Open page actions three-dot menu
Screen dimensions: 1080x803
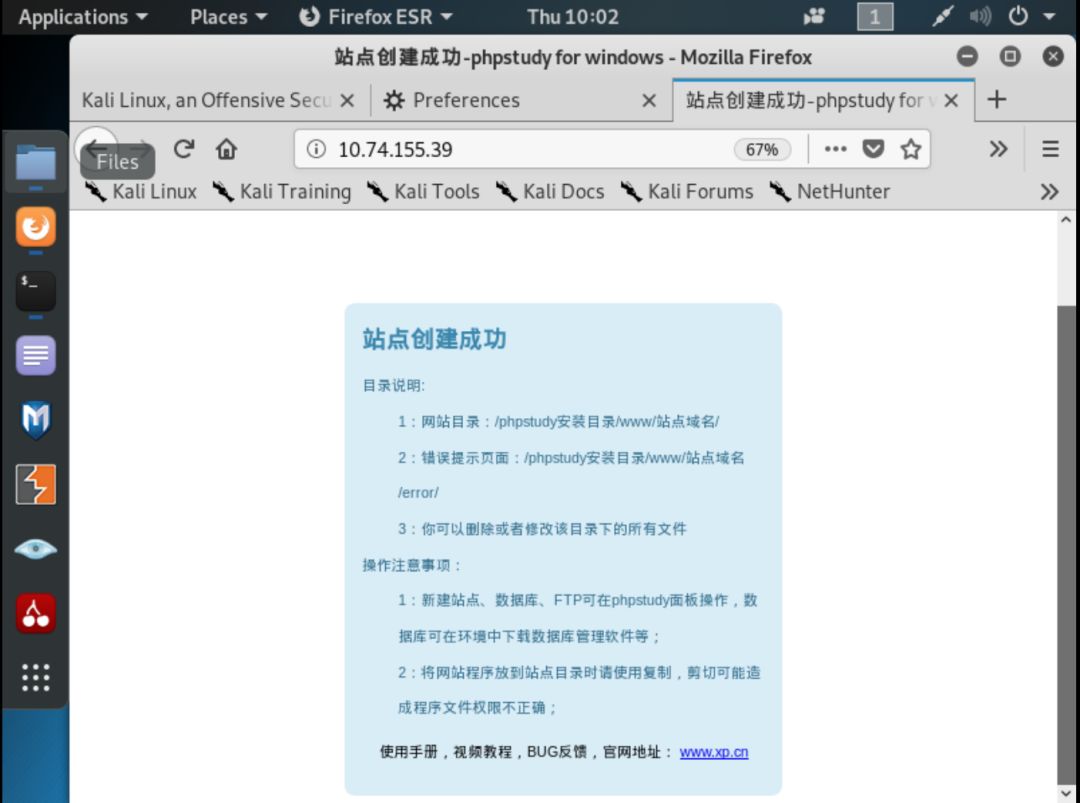(x=835, y=149)
